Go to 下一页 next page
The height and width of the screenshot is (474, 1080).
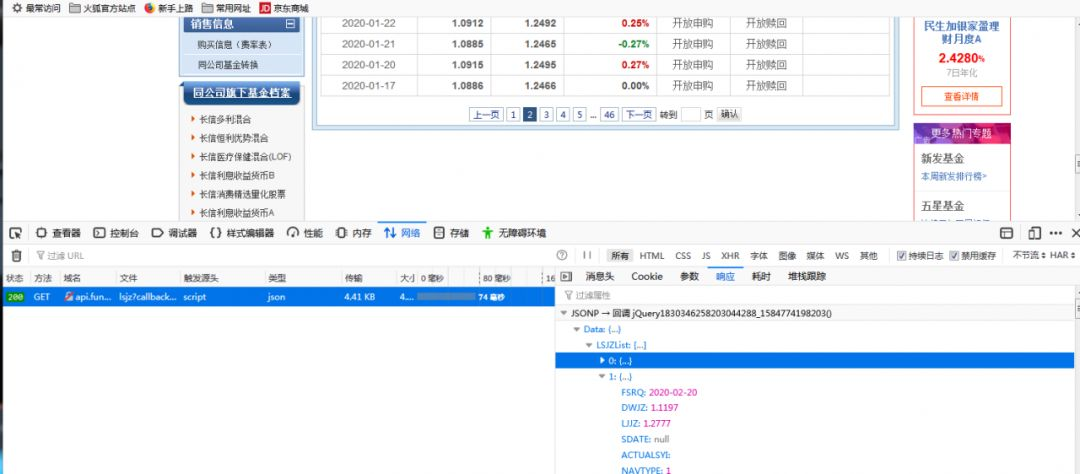638,115
